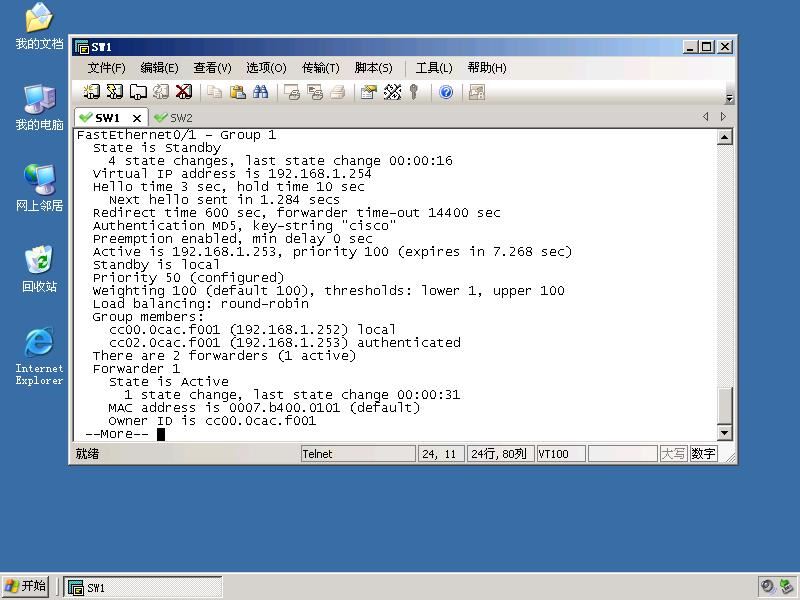
Task: Click the blue Help question icon
Action: (446, 92)
